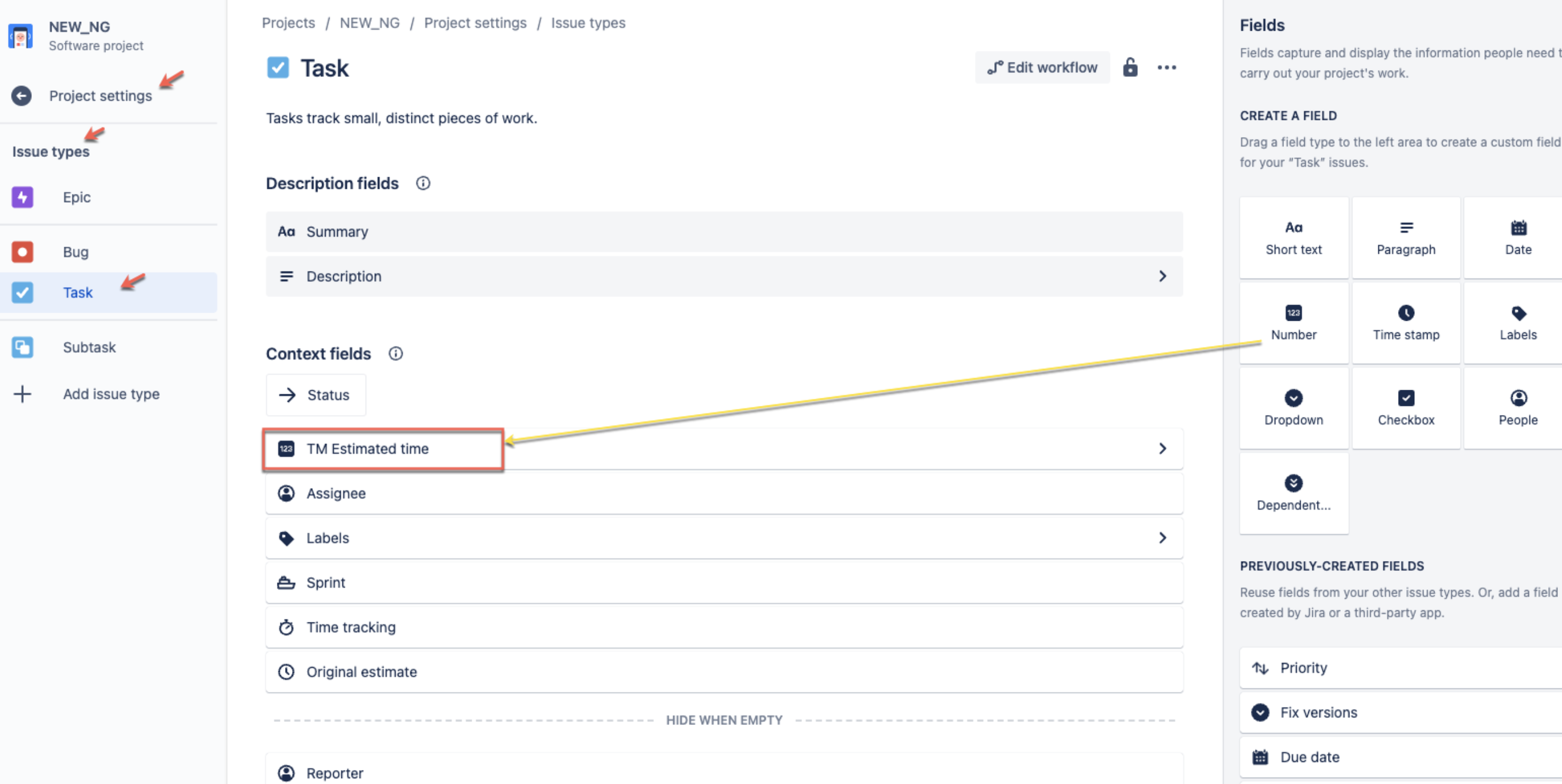The width and height of the screenshot is (1562, 784).
Task: Open the Epic issue type
Action: tap(76, 197)
